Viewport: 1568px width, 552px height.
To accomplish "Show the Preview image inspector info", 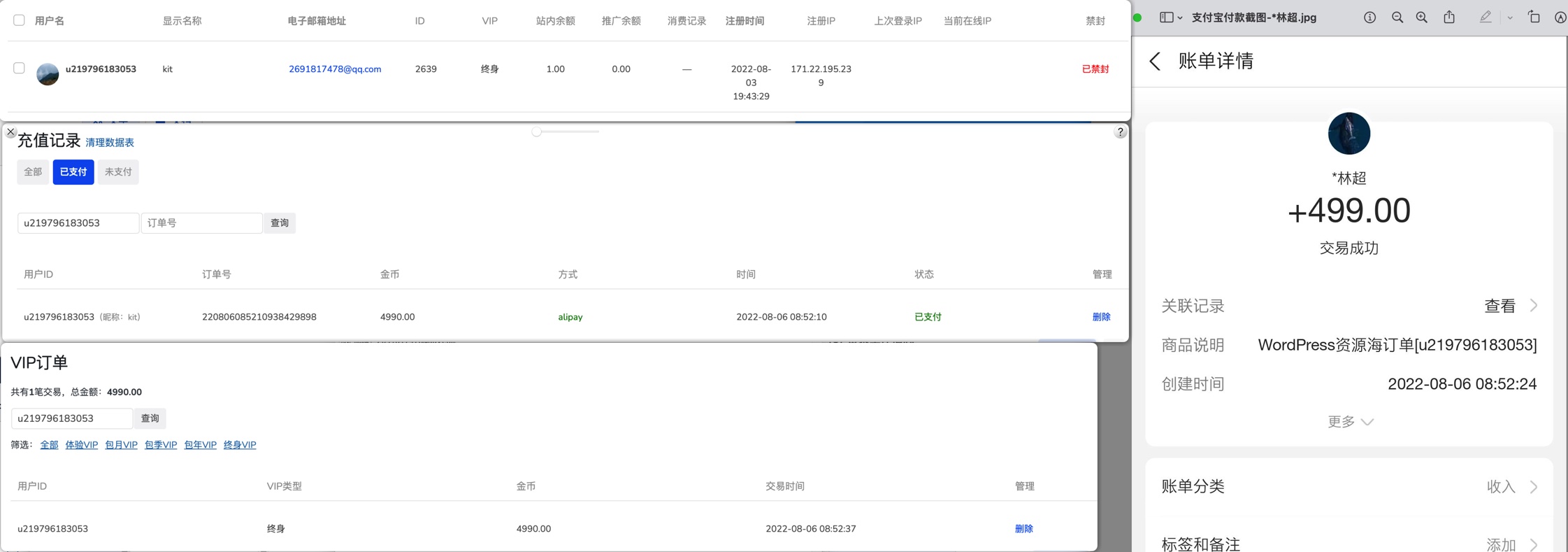I will coord(1369,17).
